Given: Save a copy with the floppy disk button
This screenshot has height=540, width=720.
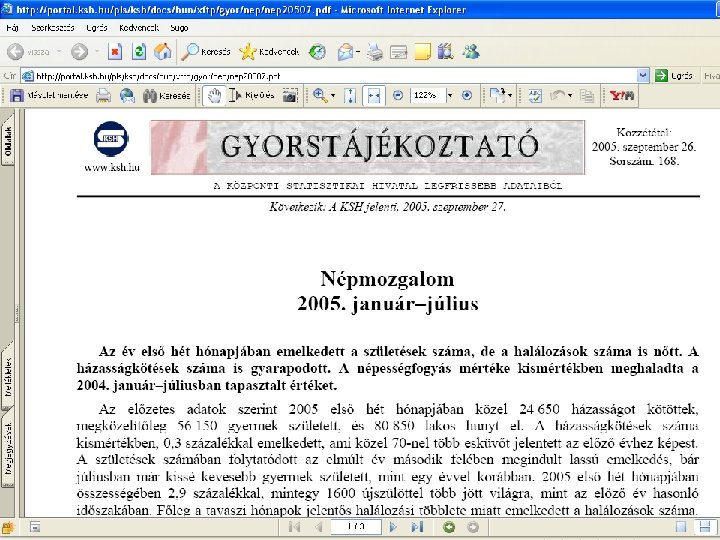Looking at the screenshot, I should [49, 96].
